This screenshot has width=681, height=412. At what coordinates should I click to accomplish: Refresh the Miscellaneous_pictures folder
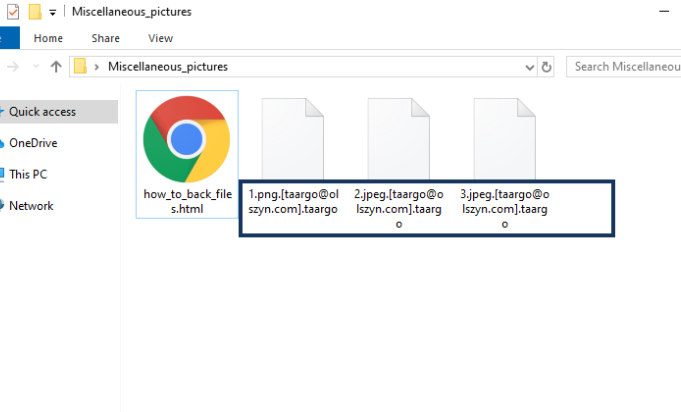[x=546, y=67]
